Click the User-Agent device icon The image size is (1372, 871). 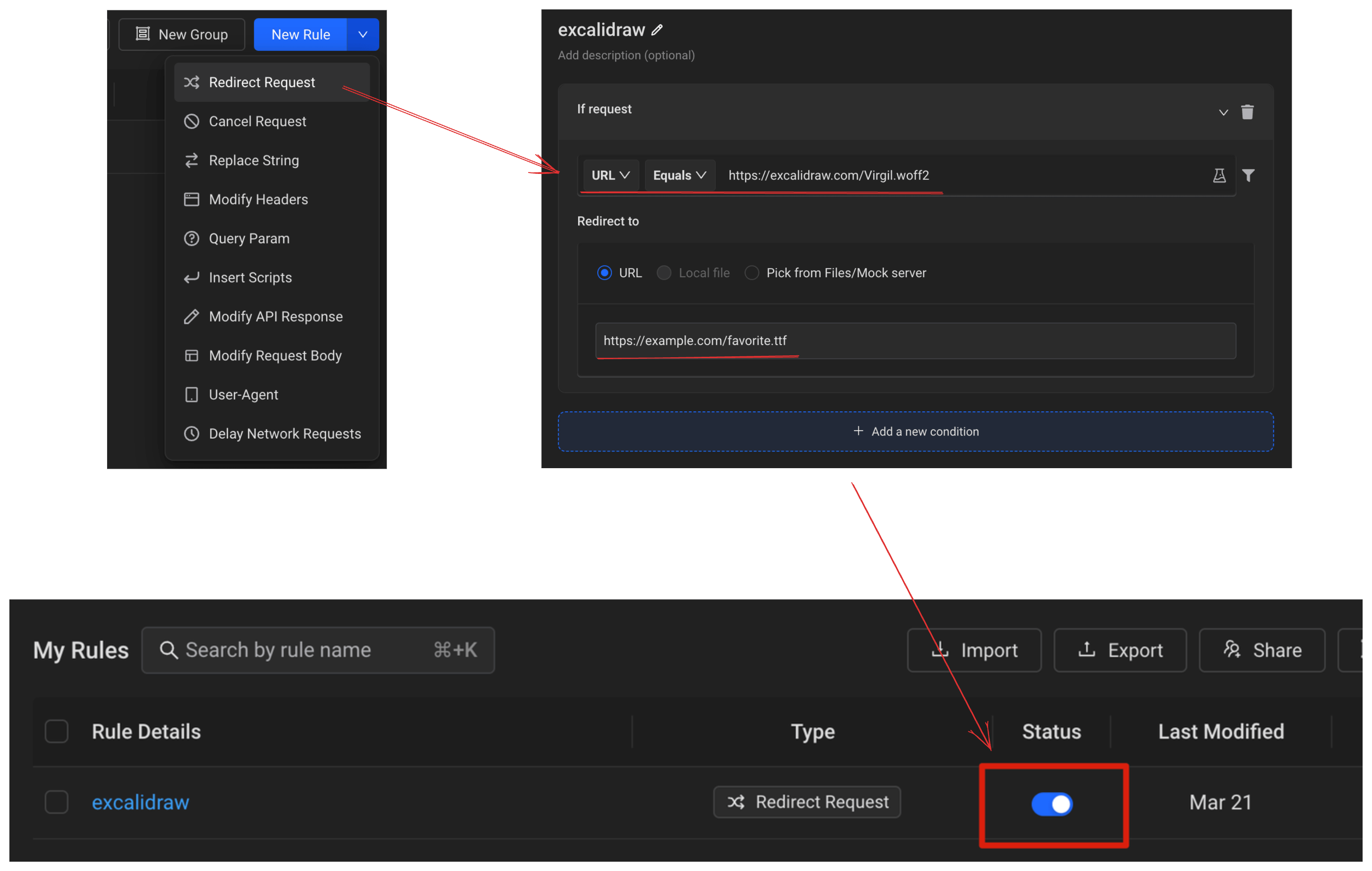point(191,394)
